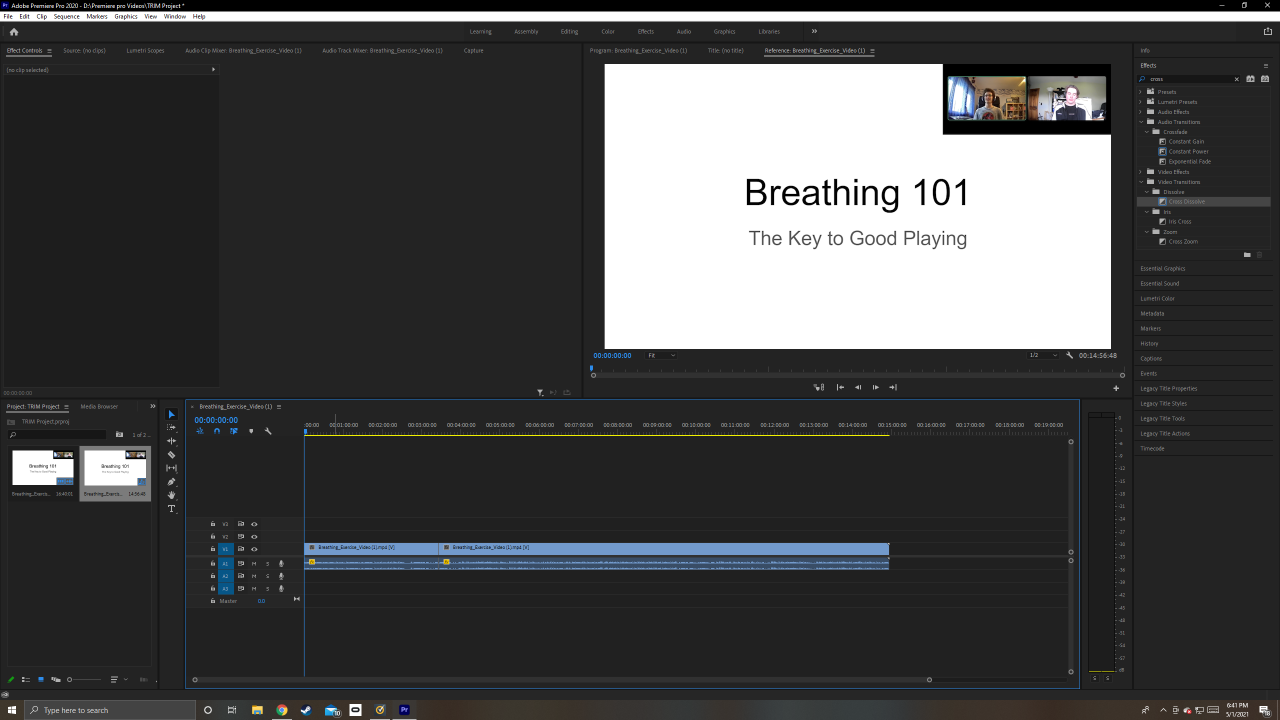Toggle lock on track V2
Screen dimensions: 1280x720
point(212,537)
